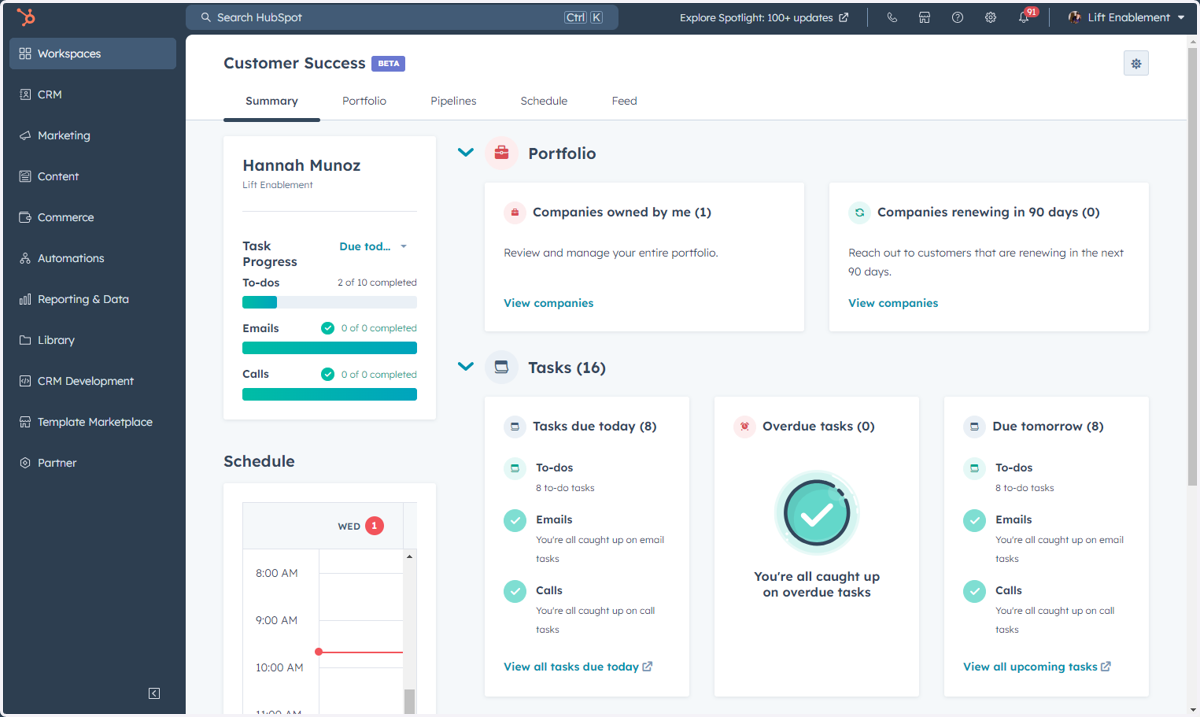Click the 2 of 10 completed text
The width and height of the screenshot is (1200, 717).
tap(377, 283)
